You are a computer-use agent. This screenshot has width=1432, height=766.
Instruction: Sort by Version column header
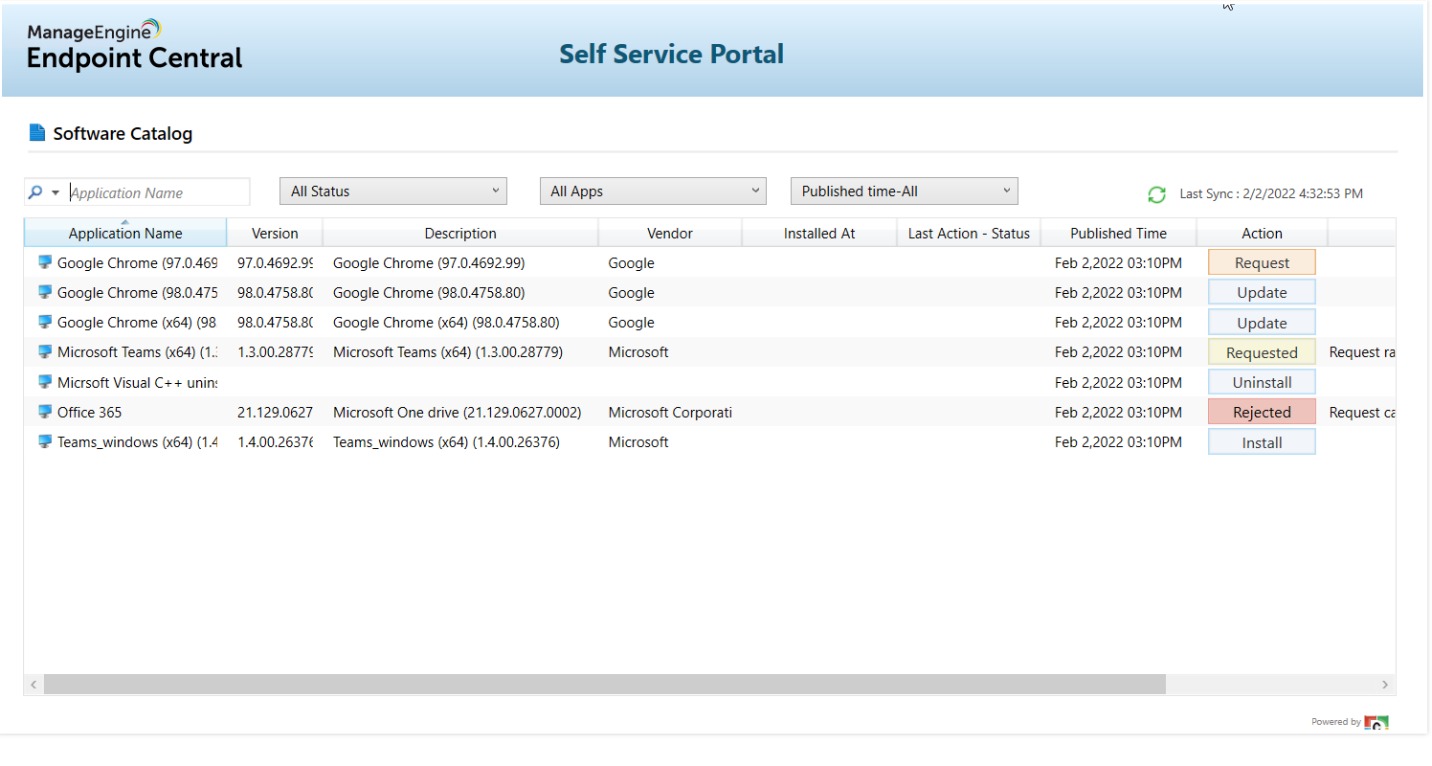tap(275, 233)
